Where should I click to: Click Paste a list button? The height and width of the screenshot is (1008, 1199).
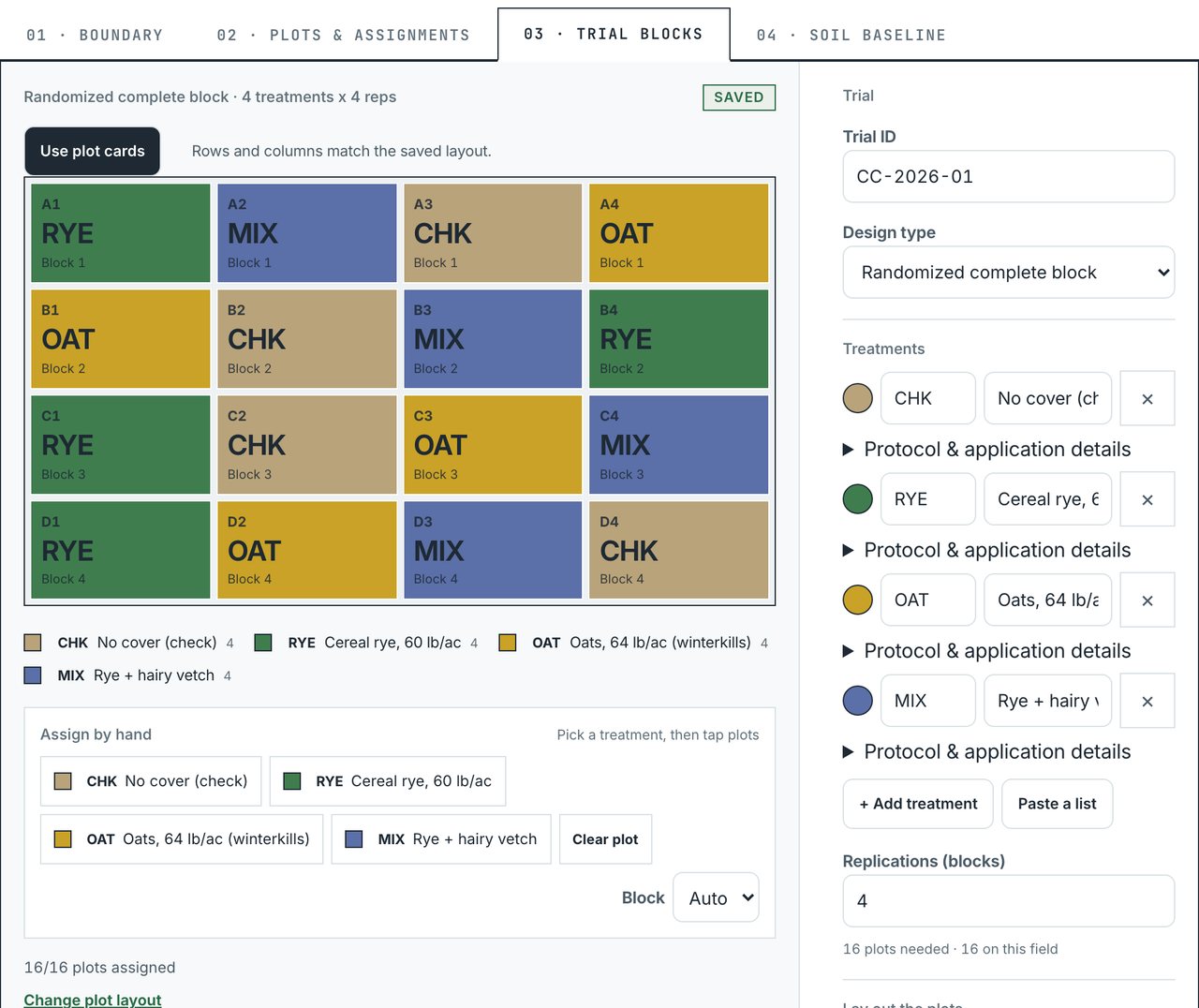click(1058, 804)
